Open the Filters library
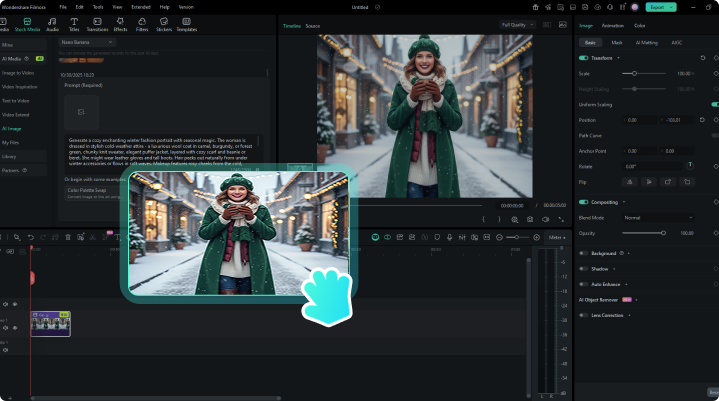Viewport: 719px width, 401px height. (x=142, y=25)
